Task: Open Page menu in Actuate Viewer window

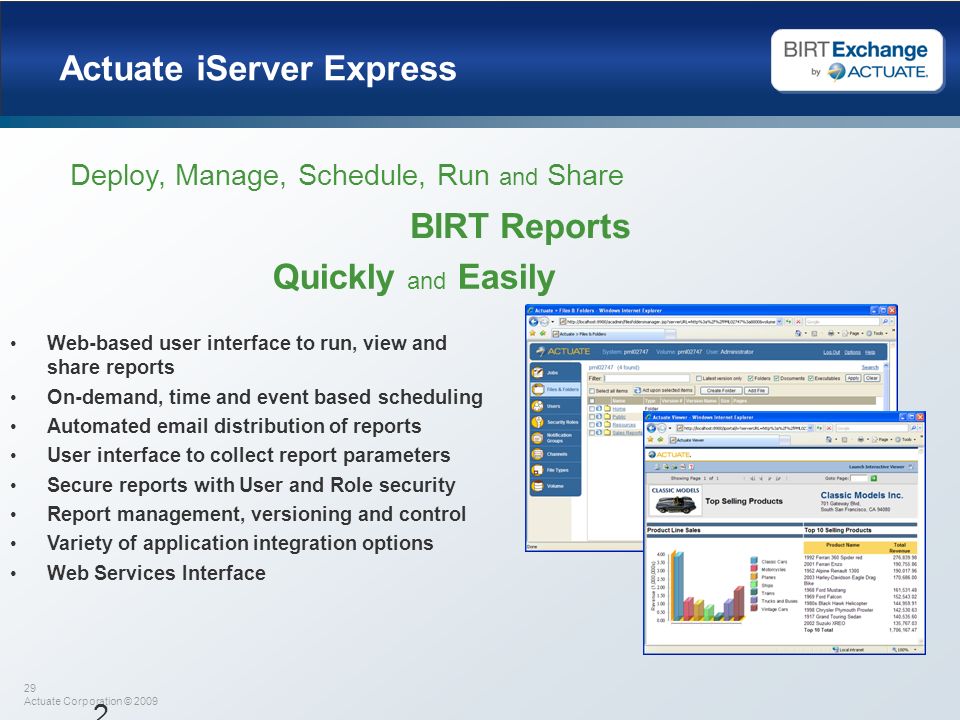Action: click(x=882, y=439)
